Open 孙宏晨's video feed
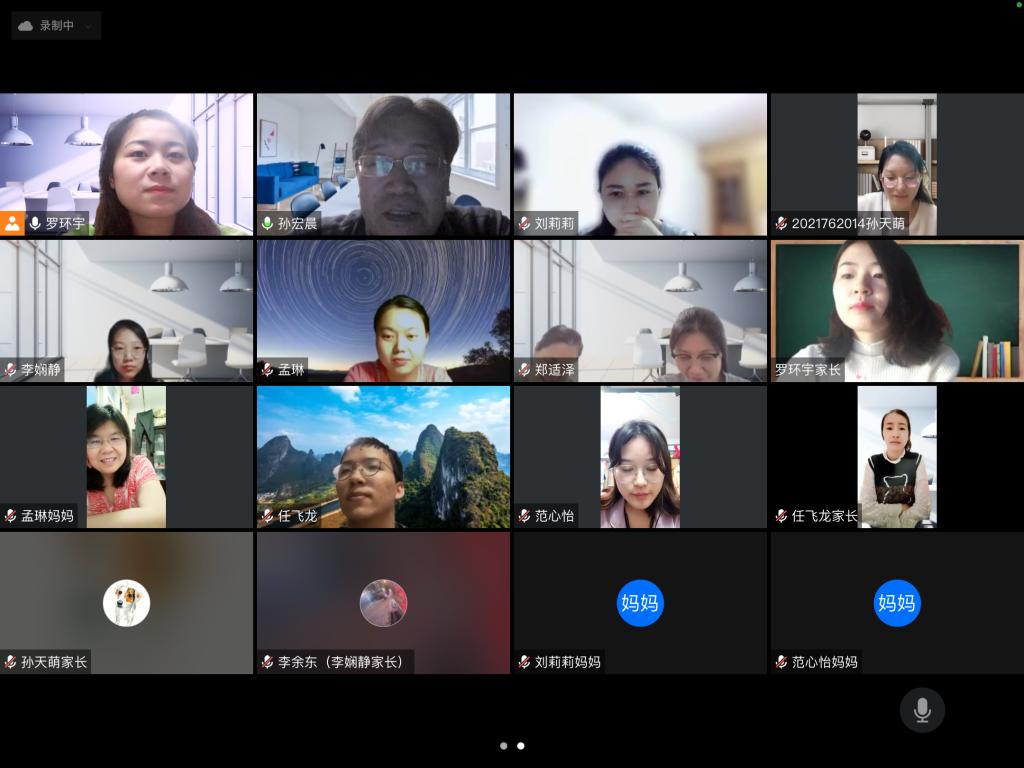 click(383, 164)
